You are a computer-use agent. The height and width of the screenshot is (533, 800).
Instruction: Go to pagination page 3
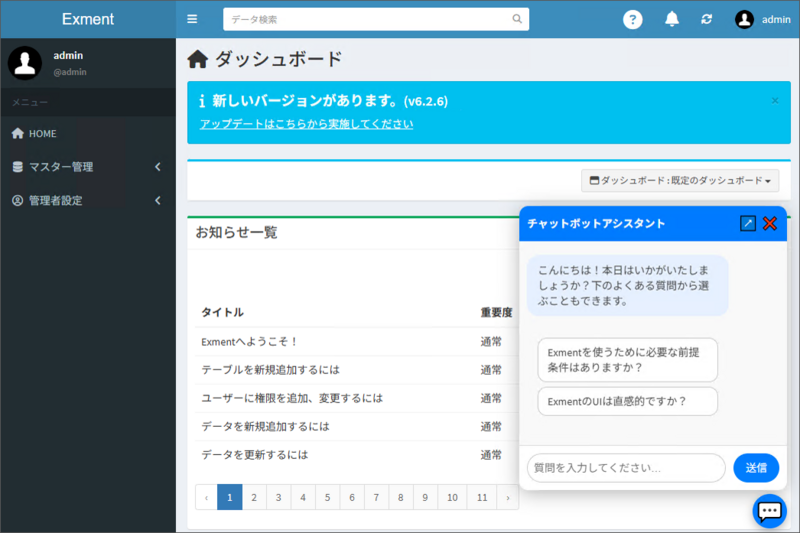279,497
